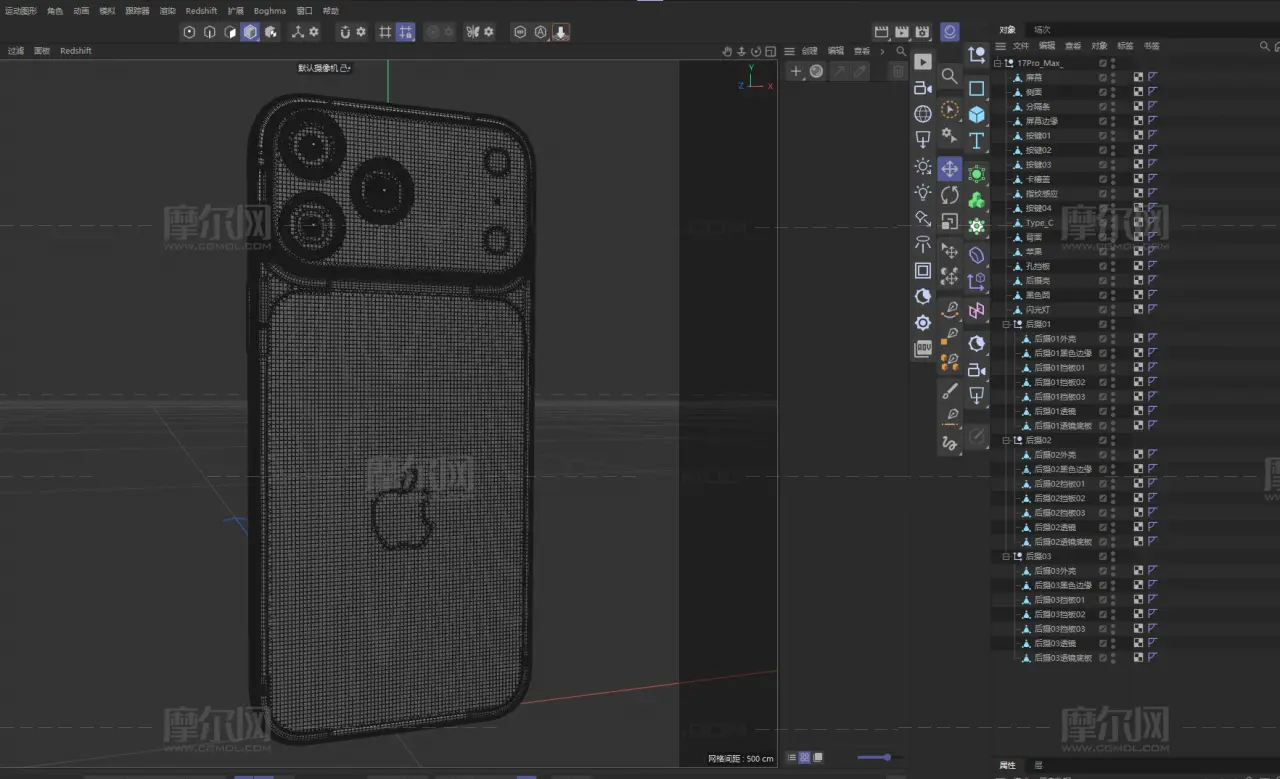Toggle layer checkbox for 按键01 object

point(1103,135)
